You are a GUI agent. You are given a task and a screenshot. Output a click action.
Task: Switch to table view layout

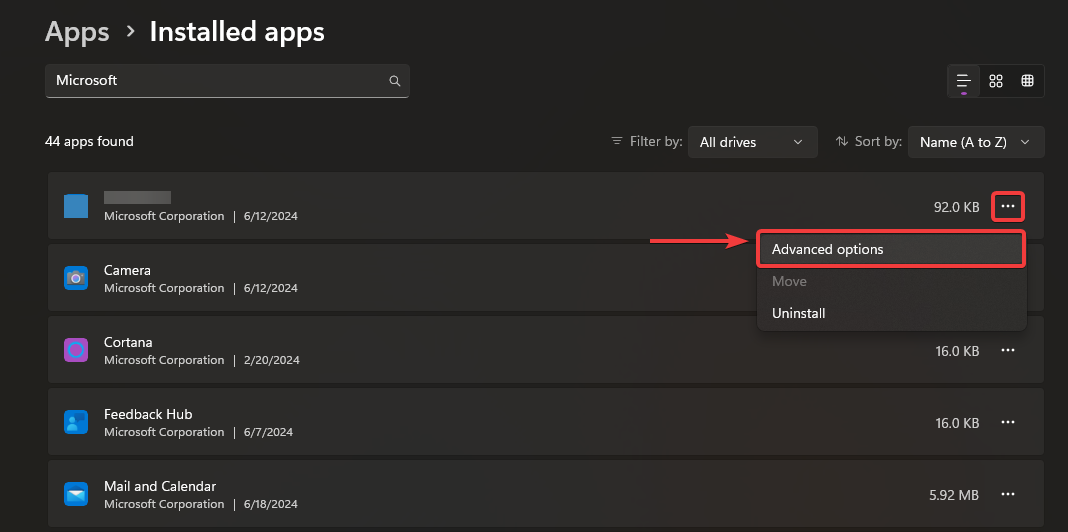click(1027, 81)
